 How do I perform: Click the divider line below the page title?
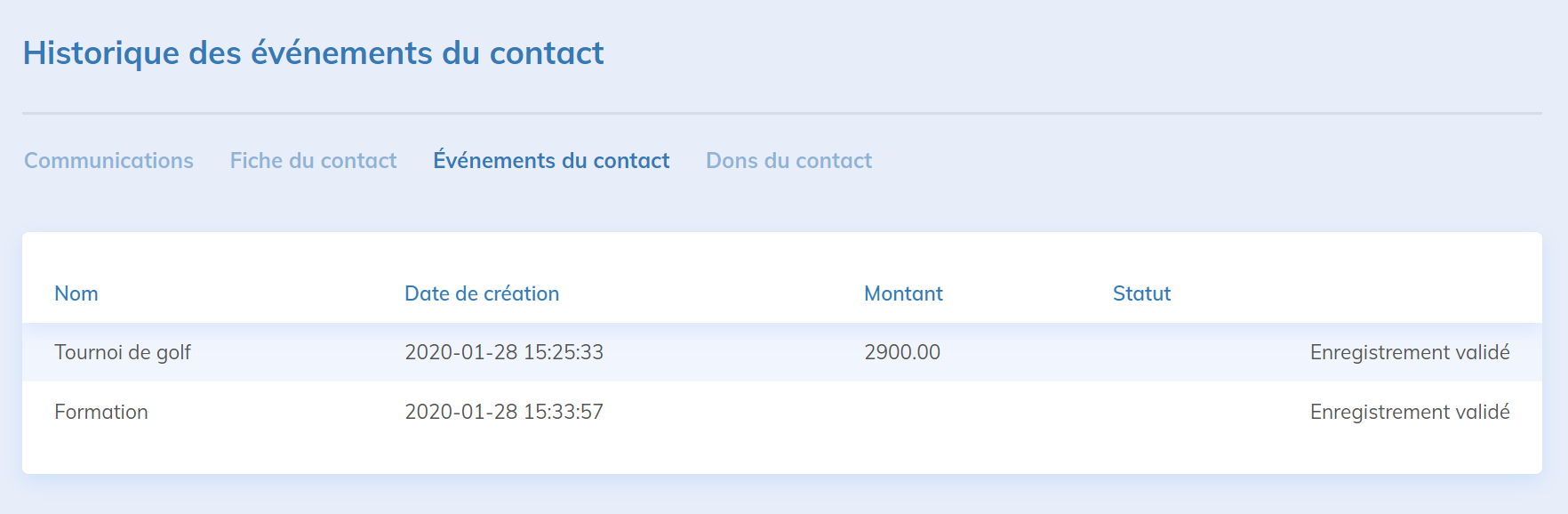[782, 114]
